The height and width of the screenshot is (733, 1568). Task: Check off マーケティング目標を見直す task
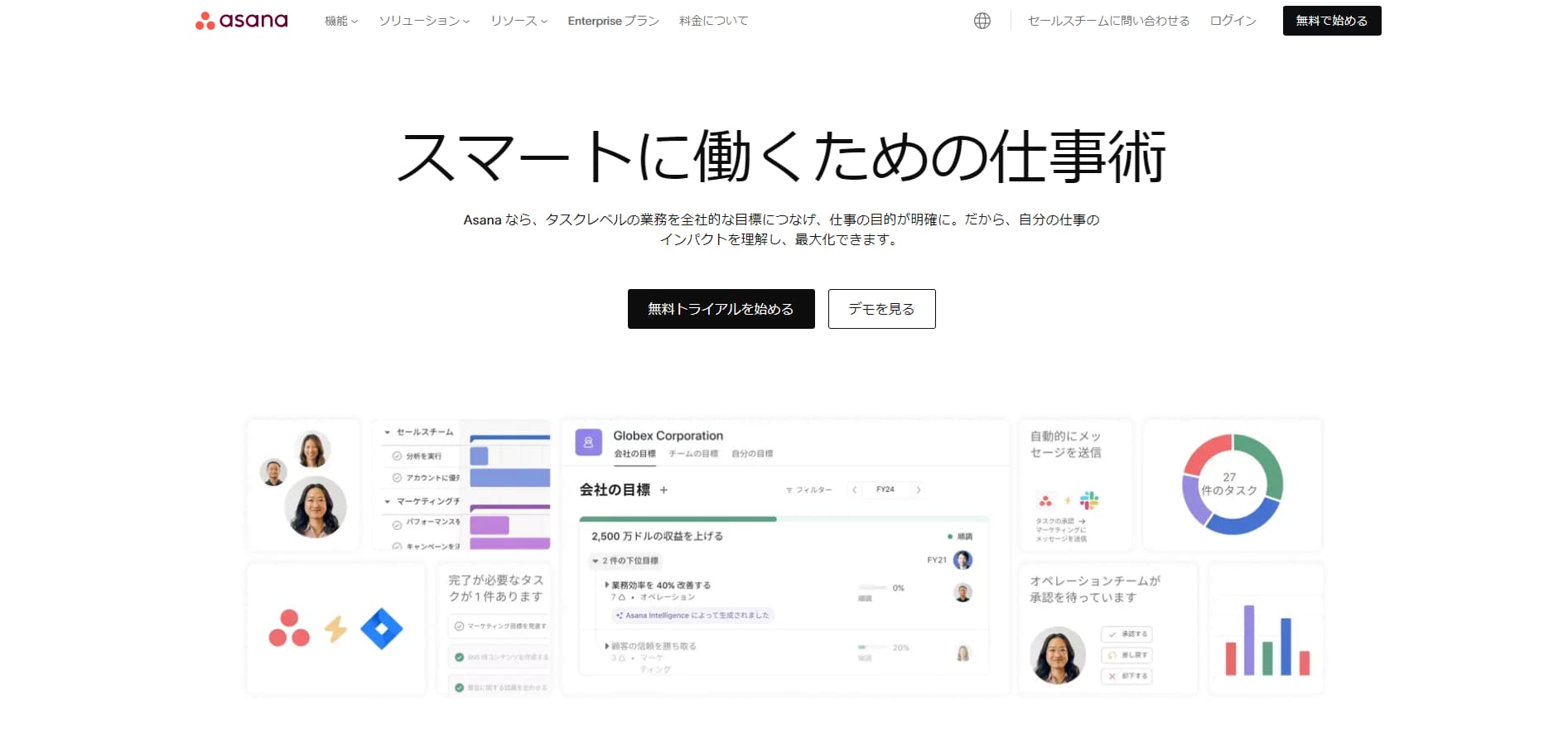459,626
